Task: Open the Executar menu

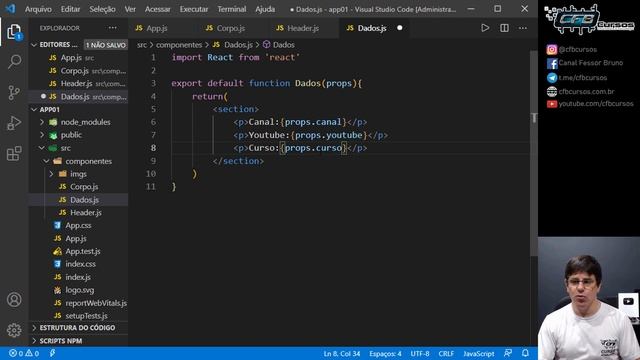Action: click(194, 9)
